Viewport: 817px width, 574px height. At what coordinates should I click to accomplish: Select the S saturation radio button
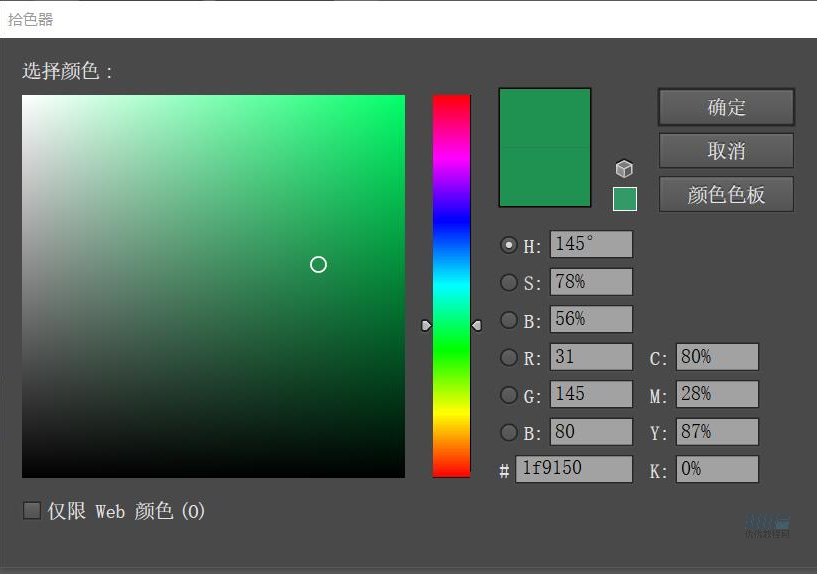(x=509, y=283)
